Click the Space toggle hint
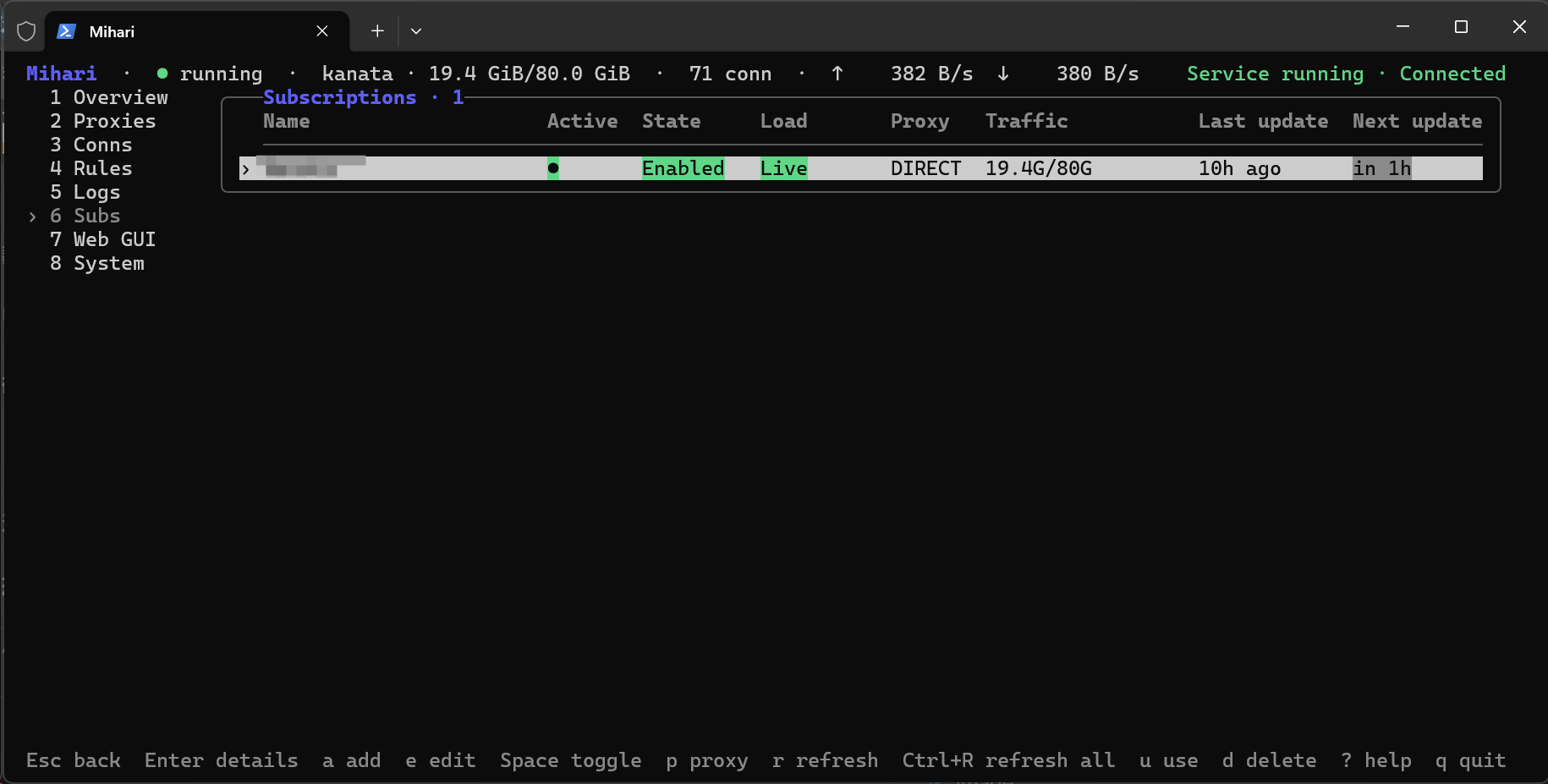This screenshot has height=784, width=1548. [571, 760]
